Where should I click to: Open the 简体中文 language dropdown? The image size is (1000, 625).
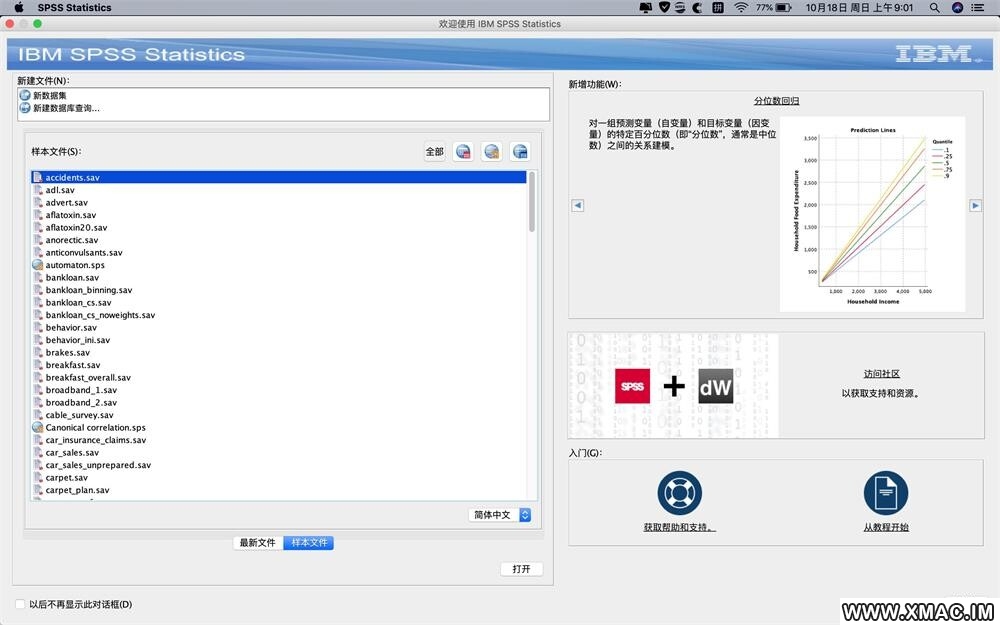coord(499,515)
